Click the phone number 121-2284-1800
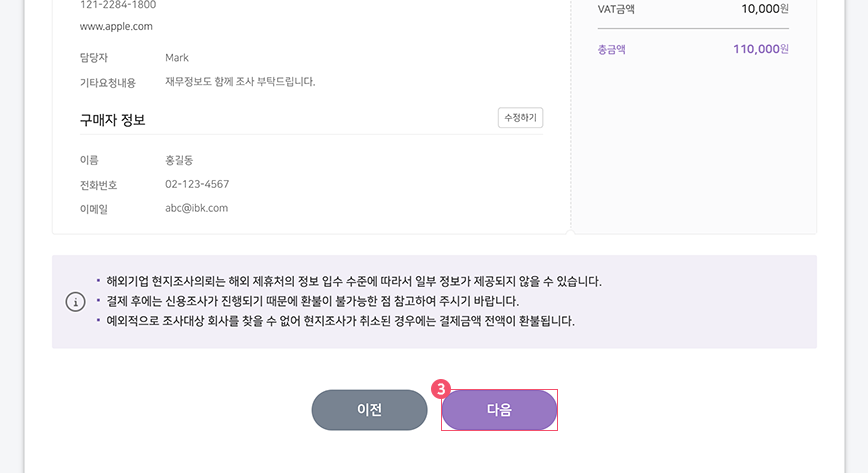 118,5
